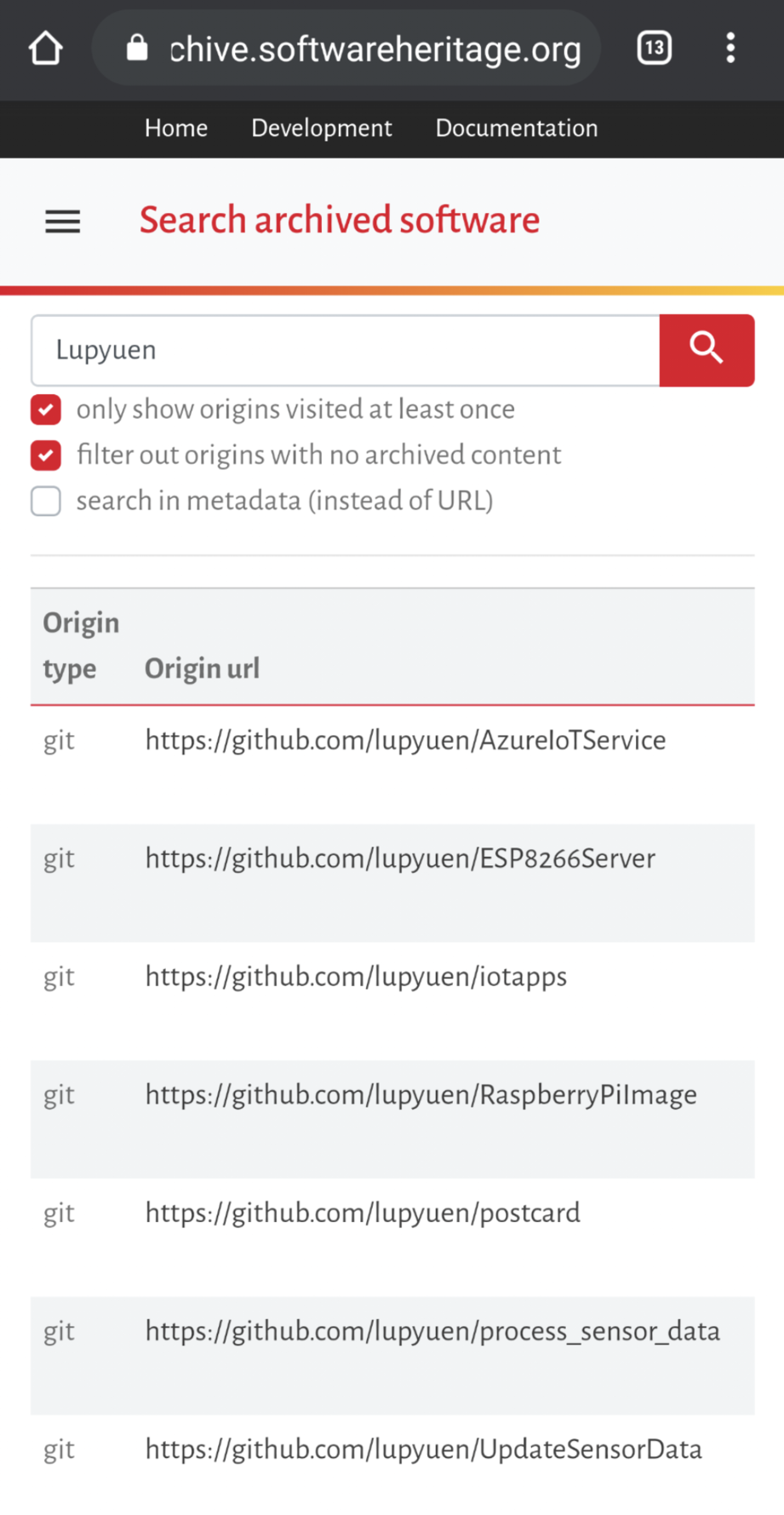
Task: Open the lupyuen/RaspberryPiImage origin link
Action: (x=421, y=1095)
